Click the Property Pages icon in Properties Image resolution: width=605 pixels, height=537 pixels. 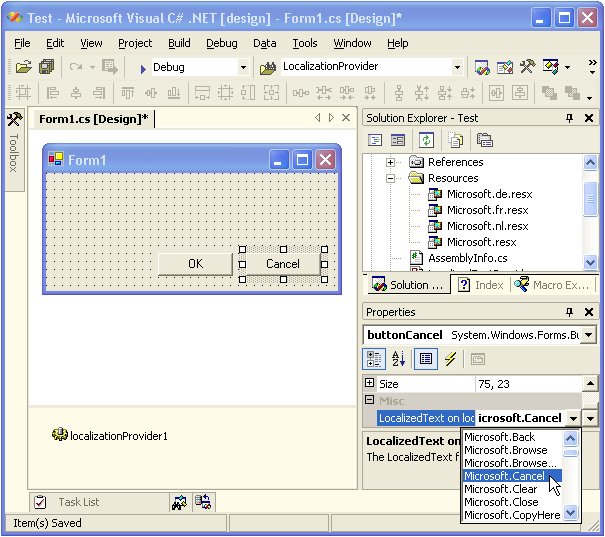pyautogui.click(x=478, y=359)
